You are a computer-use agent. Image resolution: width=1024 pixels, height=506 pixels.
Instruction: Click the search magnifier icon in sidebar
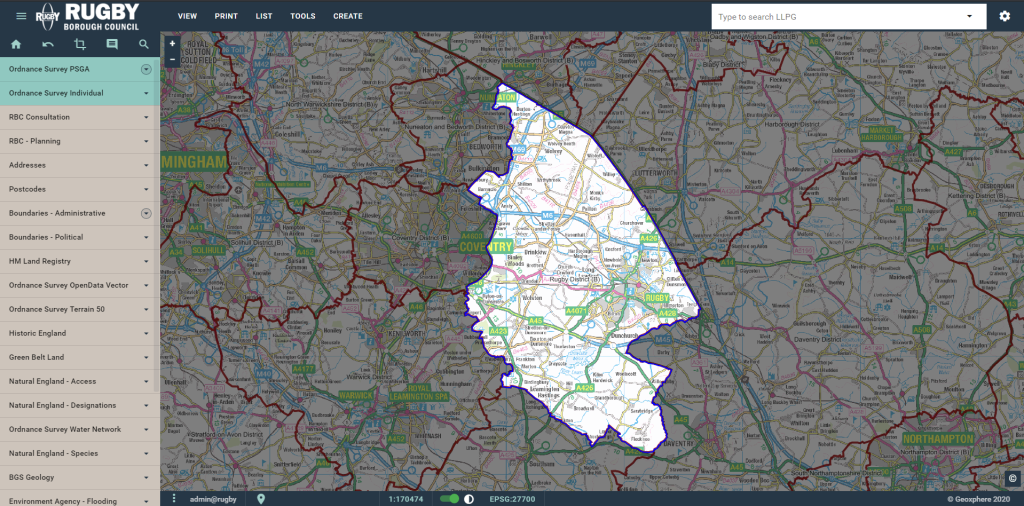(144, 44)
